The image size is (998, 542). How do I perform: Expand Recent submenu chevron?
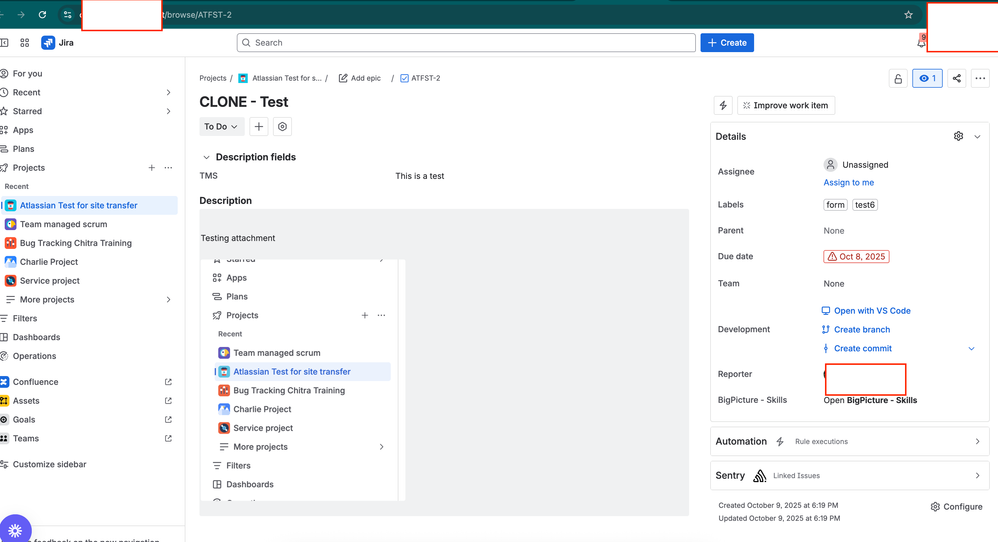coord(169,92)
